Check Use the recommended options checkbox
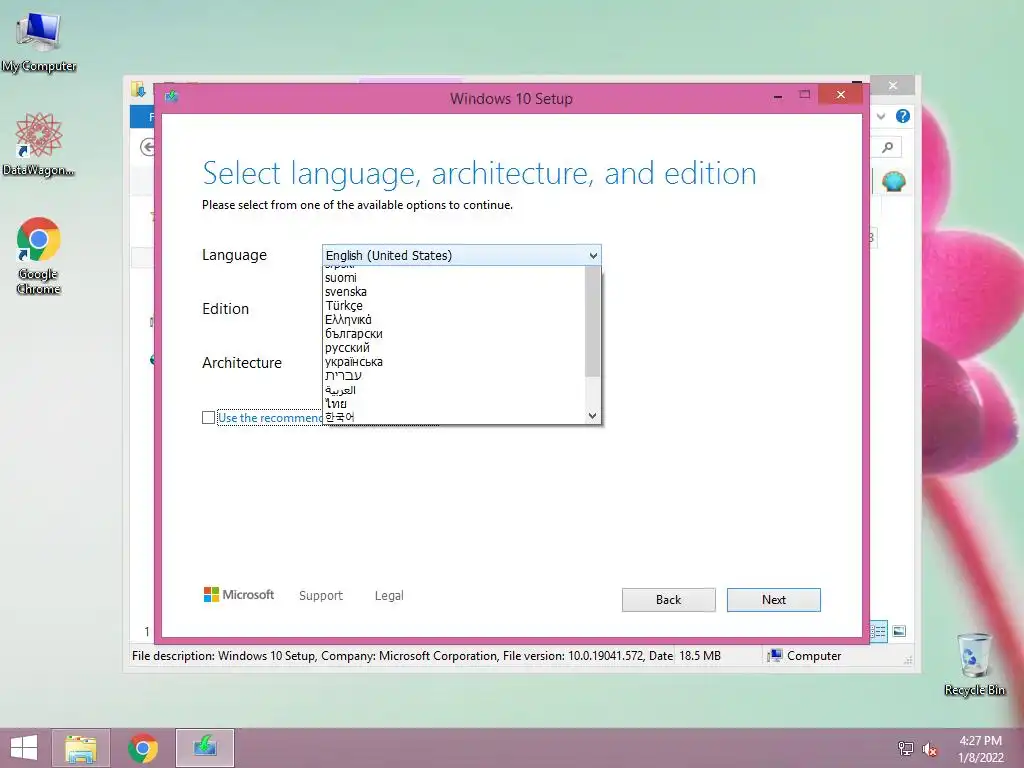1024x768 pixels. [x=208, y=417]
